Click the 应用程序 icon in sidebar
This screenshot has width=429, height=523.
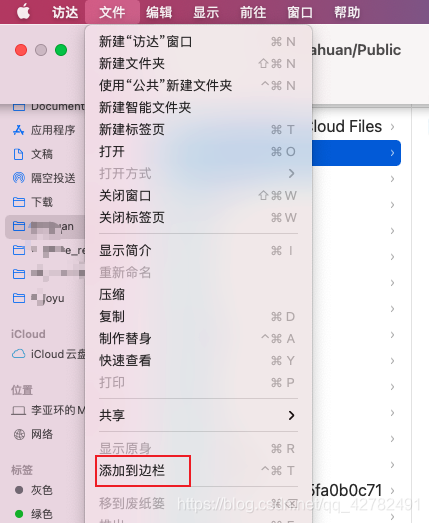18,130
